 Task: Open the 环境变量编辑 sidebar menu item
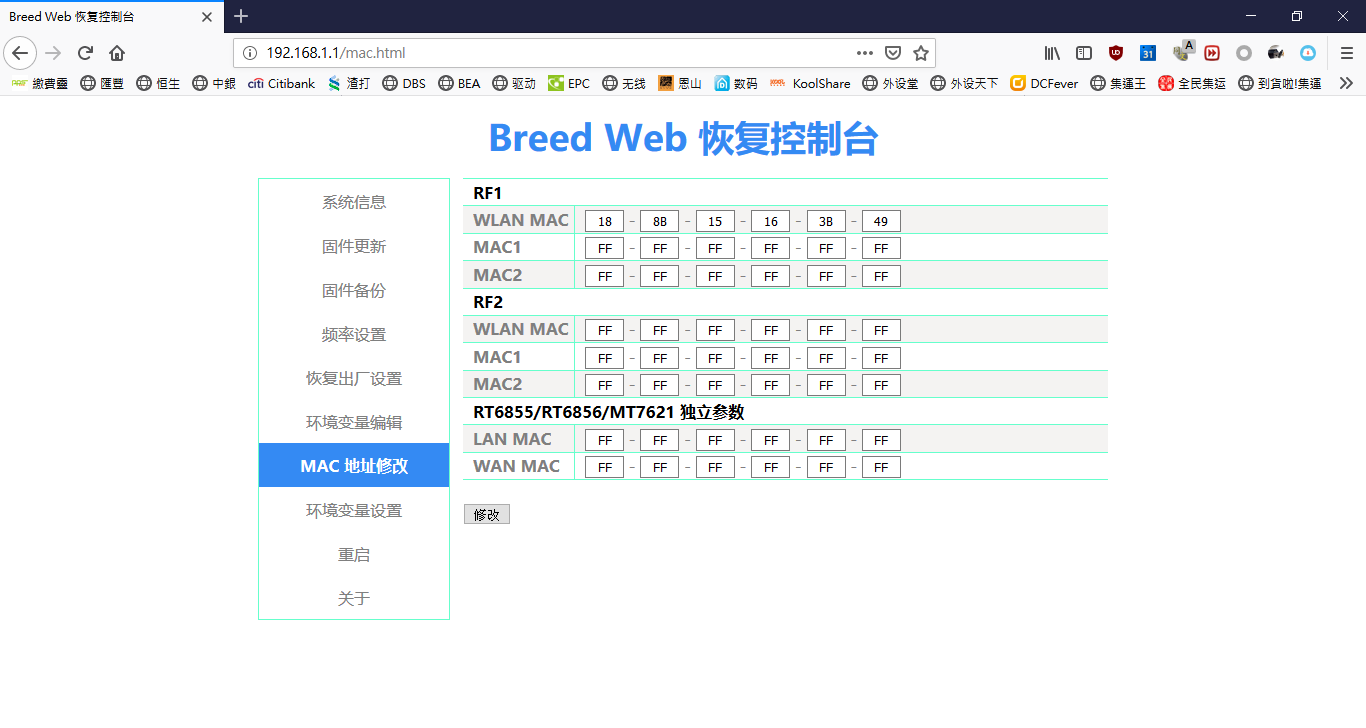tap(354, 422)
